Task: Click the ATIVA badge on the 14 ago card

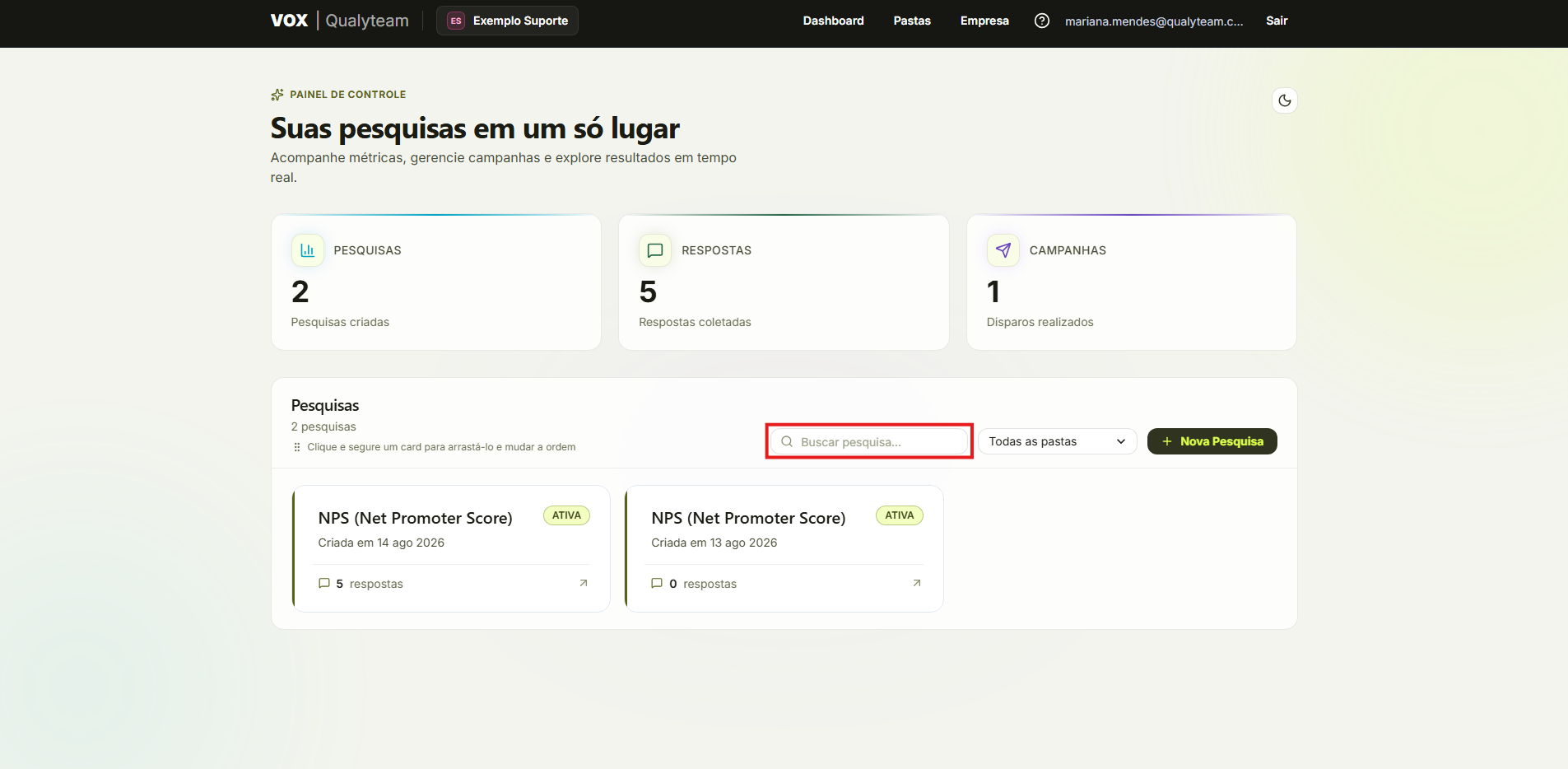Action: click(566, 515)
